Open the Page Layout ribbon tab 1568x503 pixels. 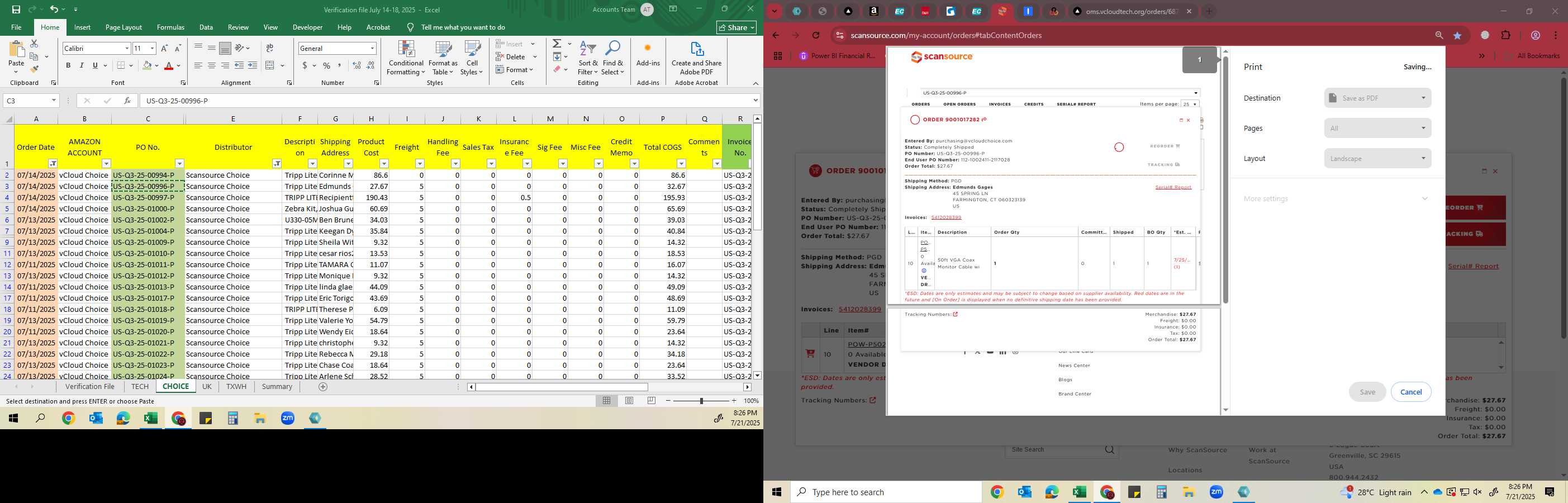123,27
